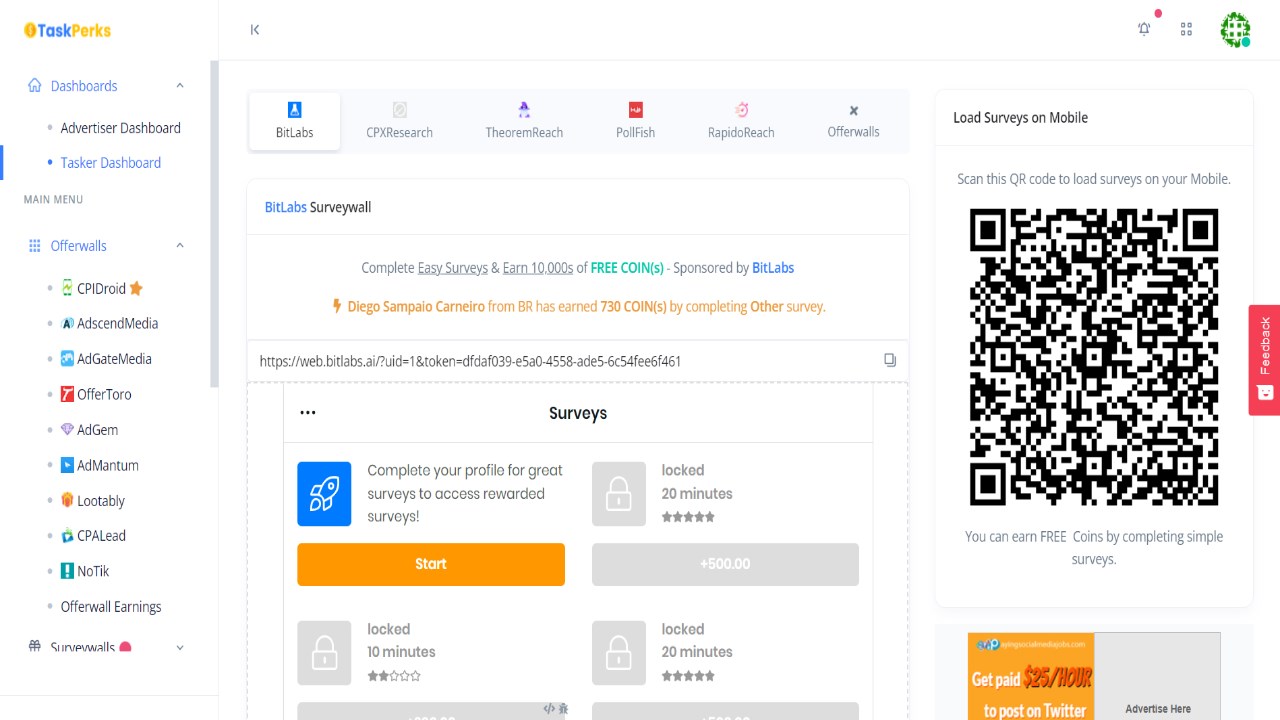Collapse the Dashboards section
The width and height of the screenshot is (1280, 720).
click(179, 85)
